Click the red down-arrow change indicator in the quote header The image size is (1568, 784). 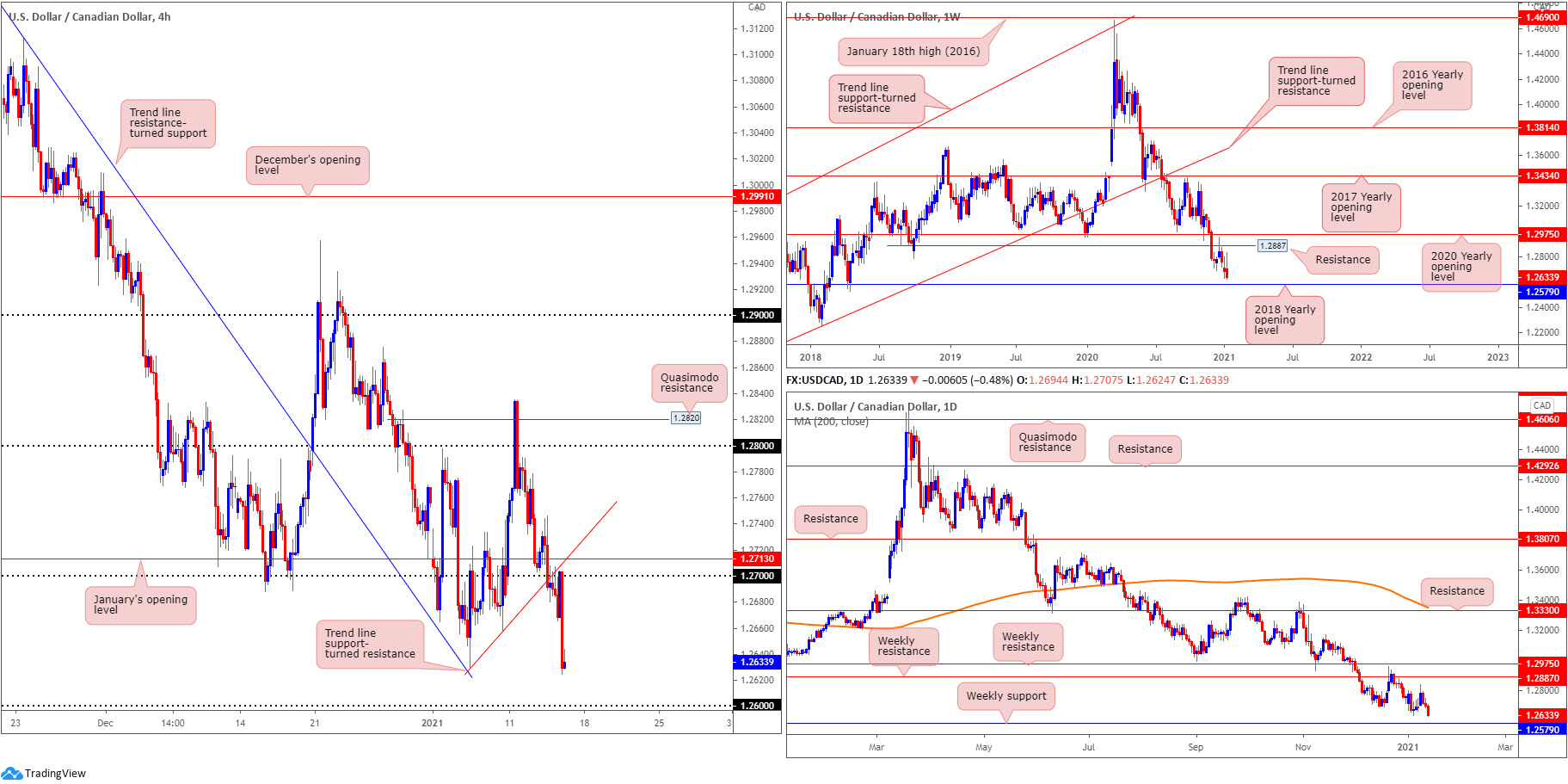913,380
